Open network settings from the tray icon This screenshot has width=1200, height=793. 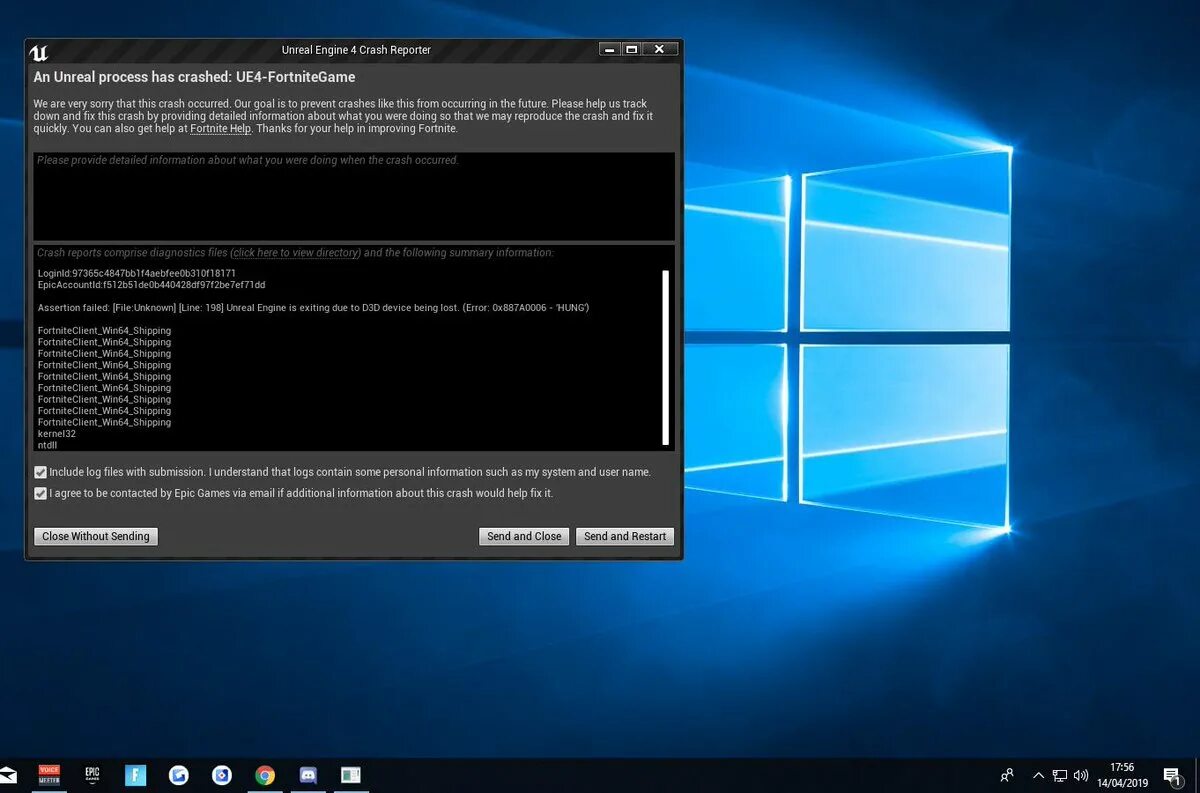click(x=1060, y=775)
